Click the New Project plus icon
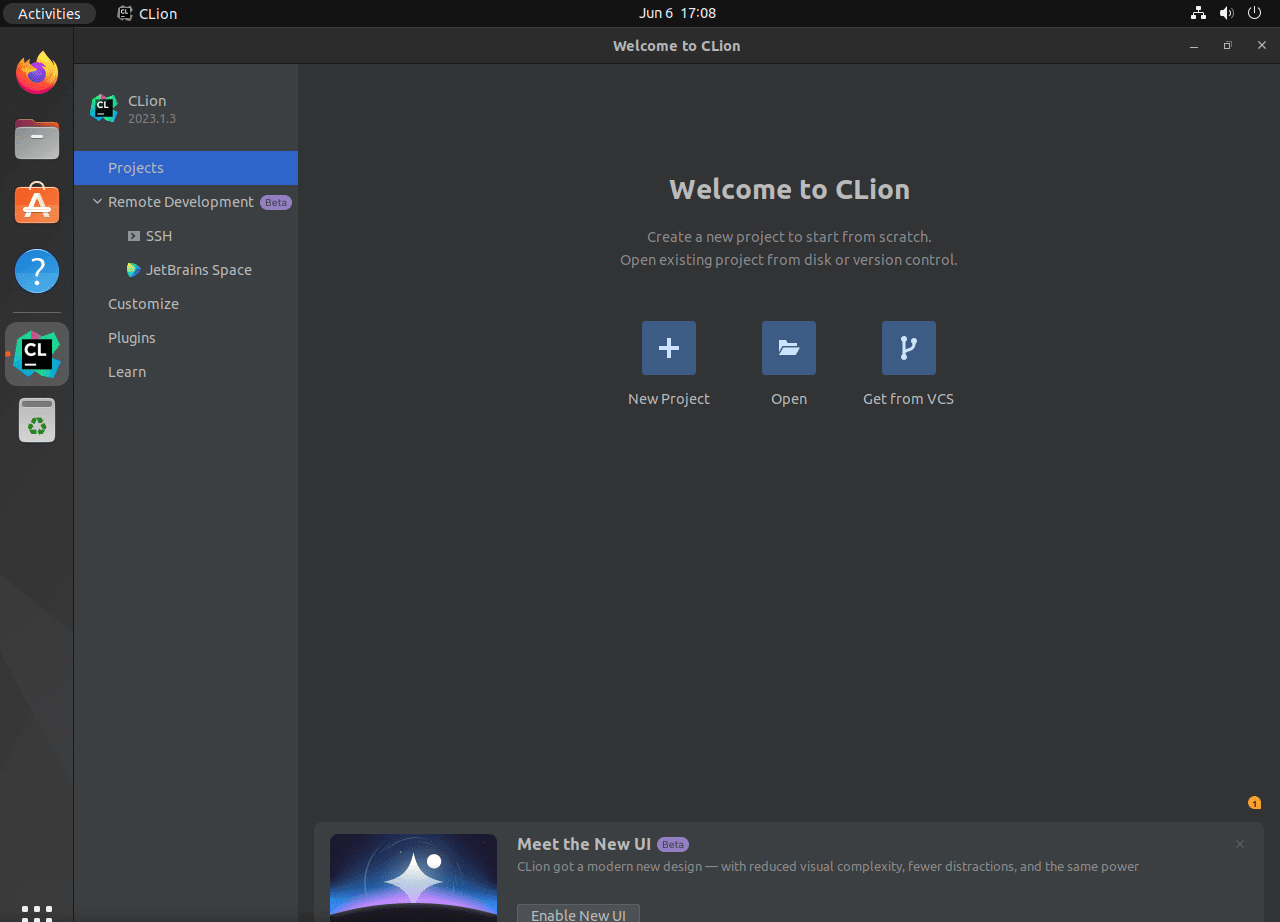 click(x=668, y=348)
